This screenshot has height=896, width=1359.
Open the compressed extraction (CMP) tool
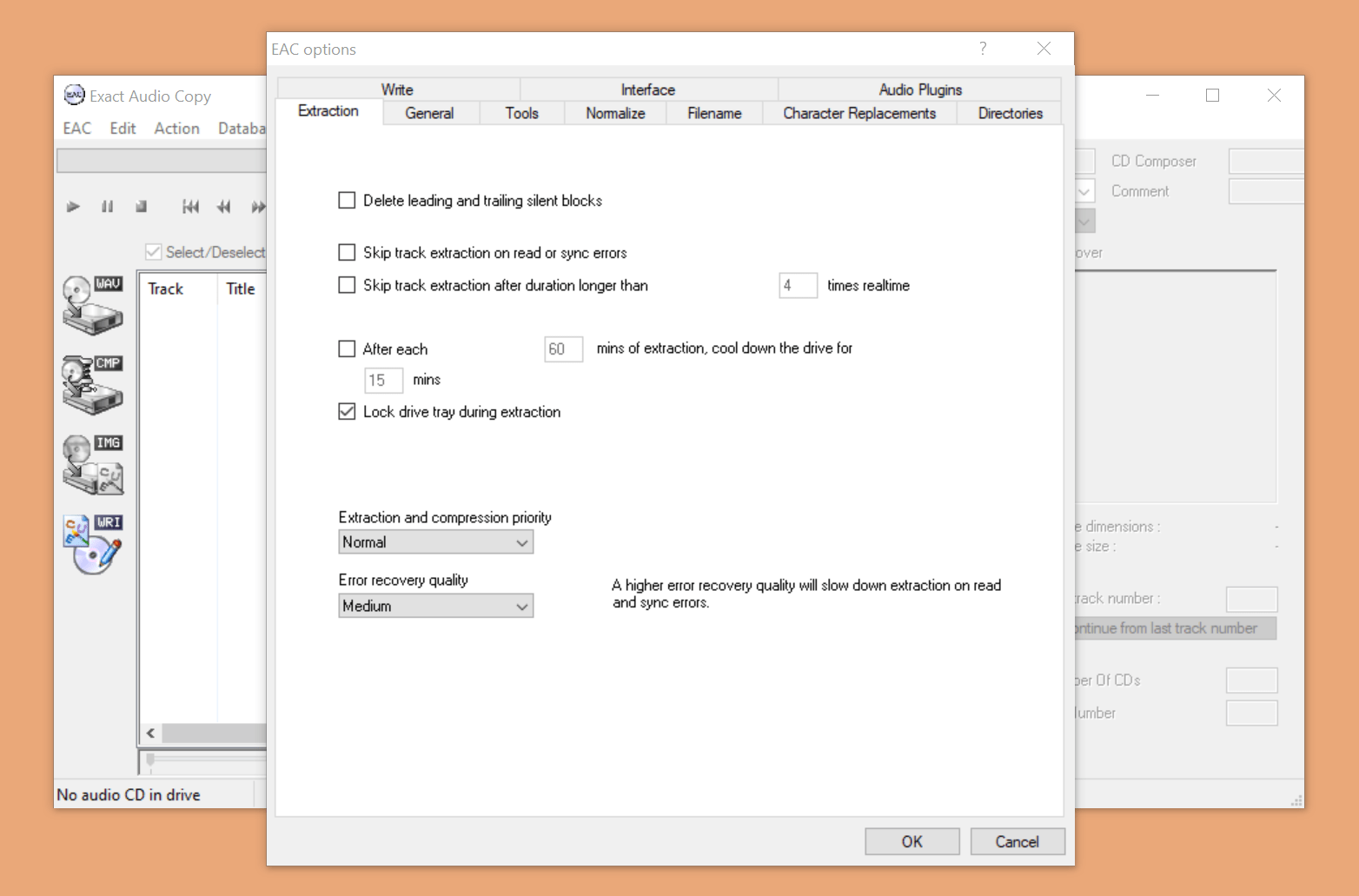pyautogui.click(x=91, y=384)
